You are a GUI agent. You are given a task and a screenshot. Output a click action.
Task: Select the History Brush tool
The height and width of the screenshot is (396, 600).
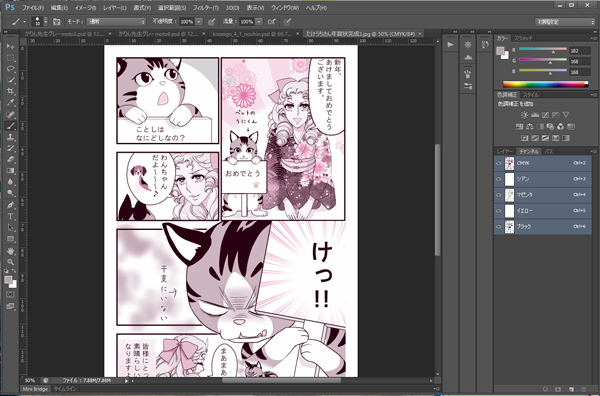click(10, 148)
